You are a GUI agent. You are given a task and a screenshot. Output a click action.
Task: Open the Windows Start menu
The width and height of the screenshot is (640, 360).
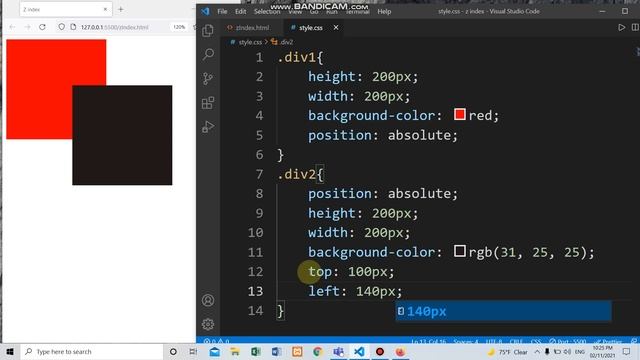[x=10, y=351]
